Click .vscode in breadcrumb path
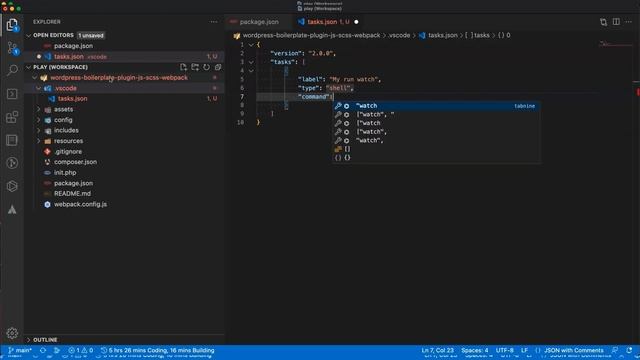 [x=399, y=35]
